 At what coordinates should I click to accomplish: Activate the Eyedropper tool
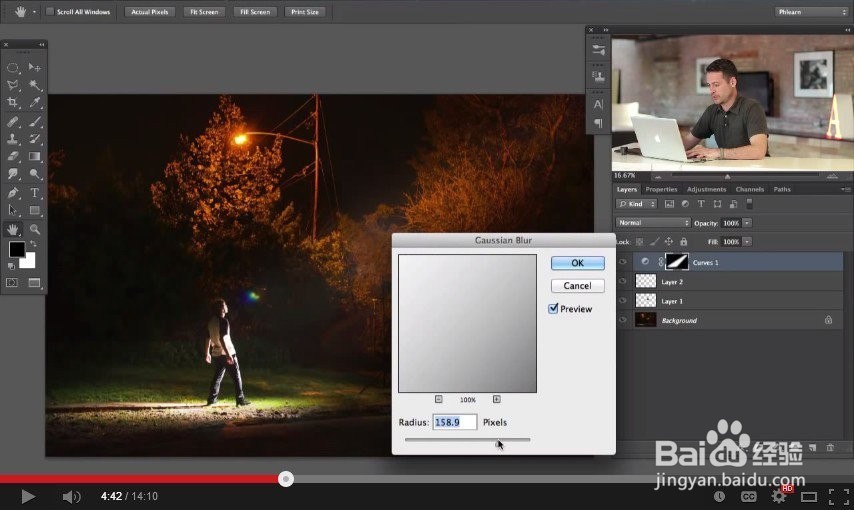pos(35,102)
